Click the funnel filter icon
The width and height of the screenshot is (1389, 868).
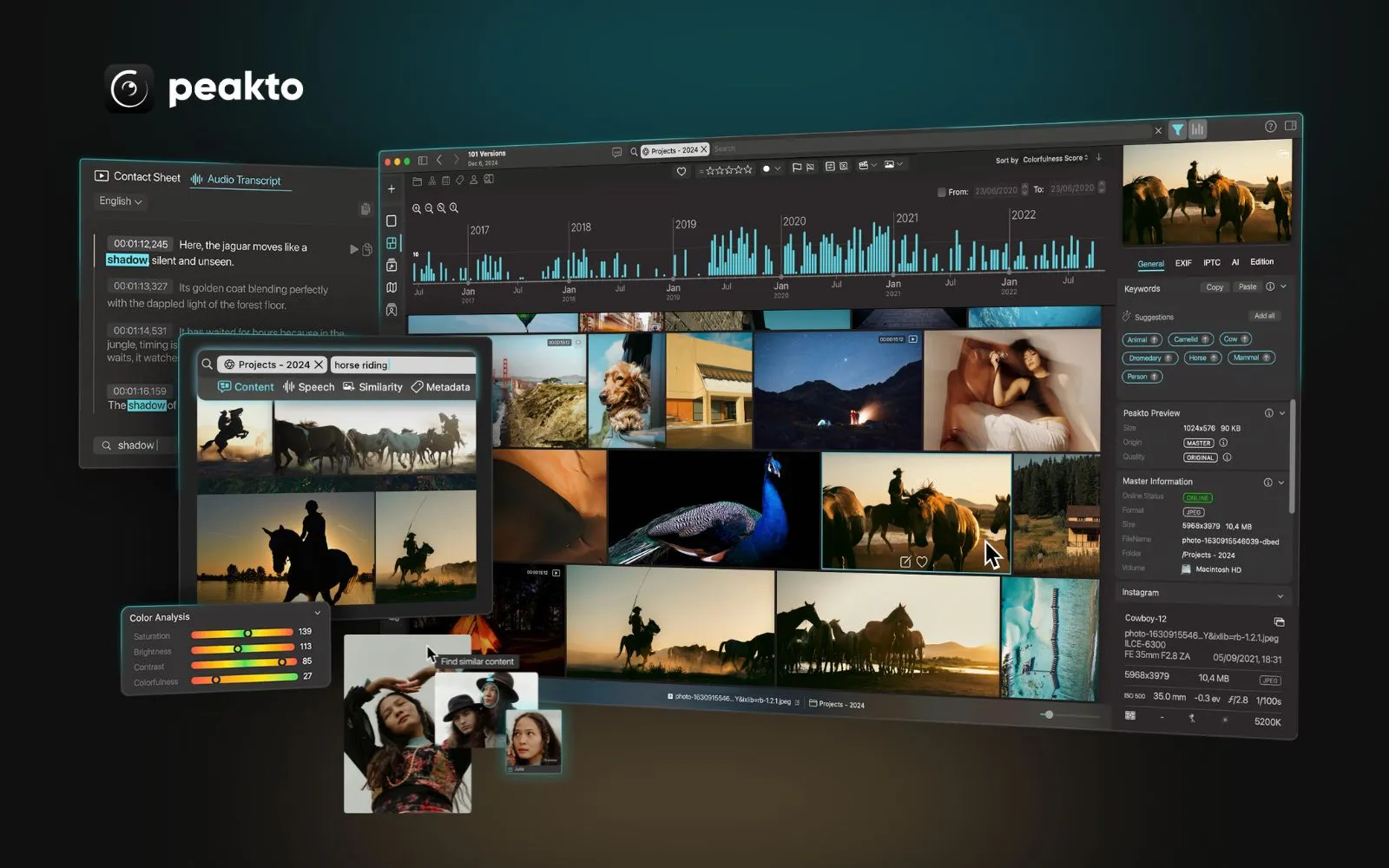1177,130
